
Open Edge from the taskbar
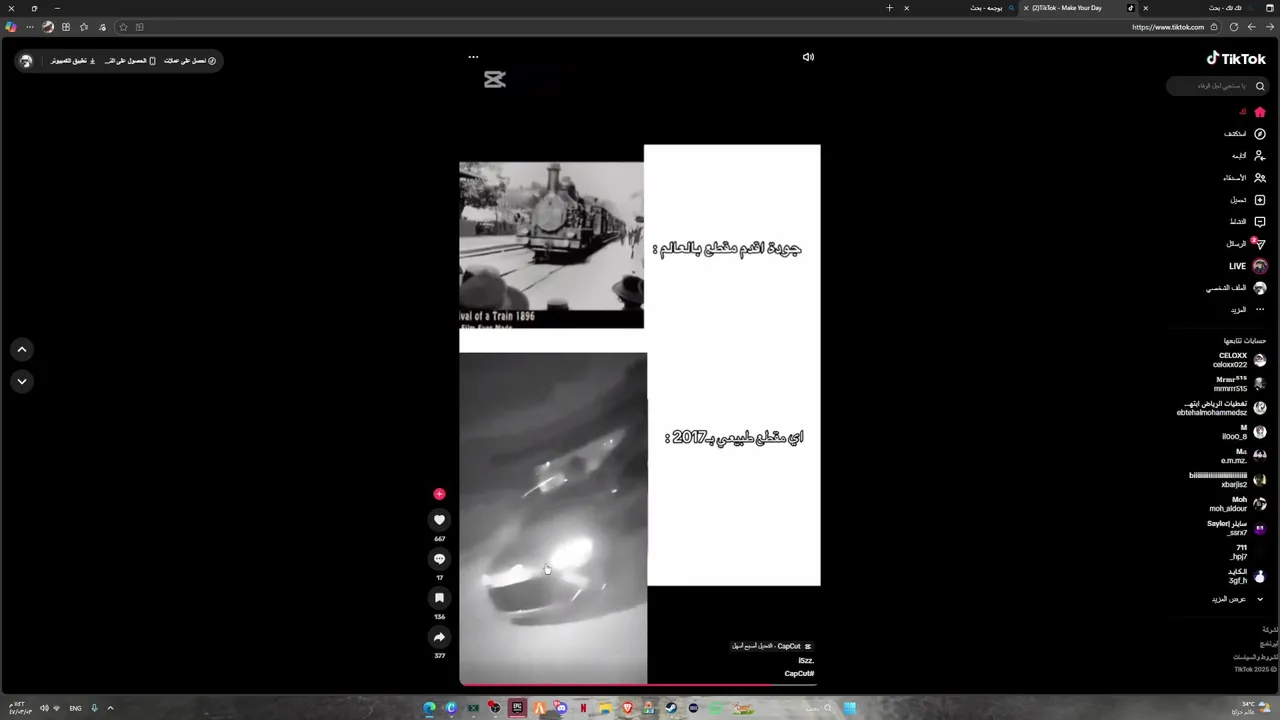pos(429,708)
